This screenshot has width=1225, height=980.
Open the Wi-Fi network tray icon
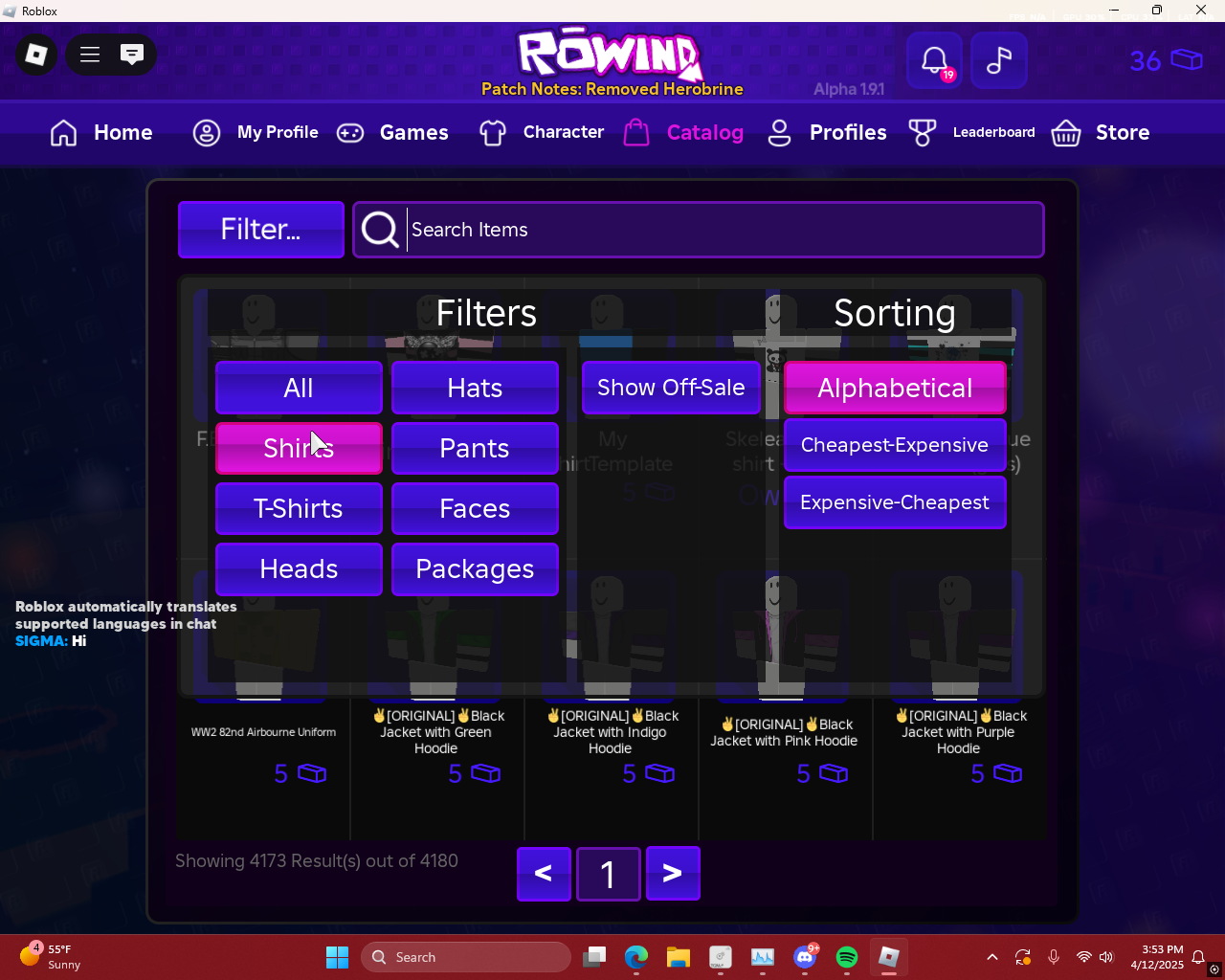tap(1083, 957)
